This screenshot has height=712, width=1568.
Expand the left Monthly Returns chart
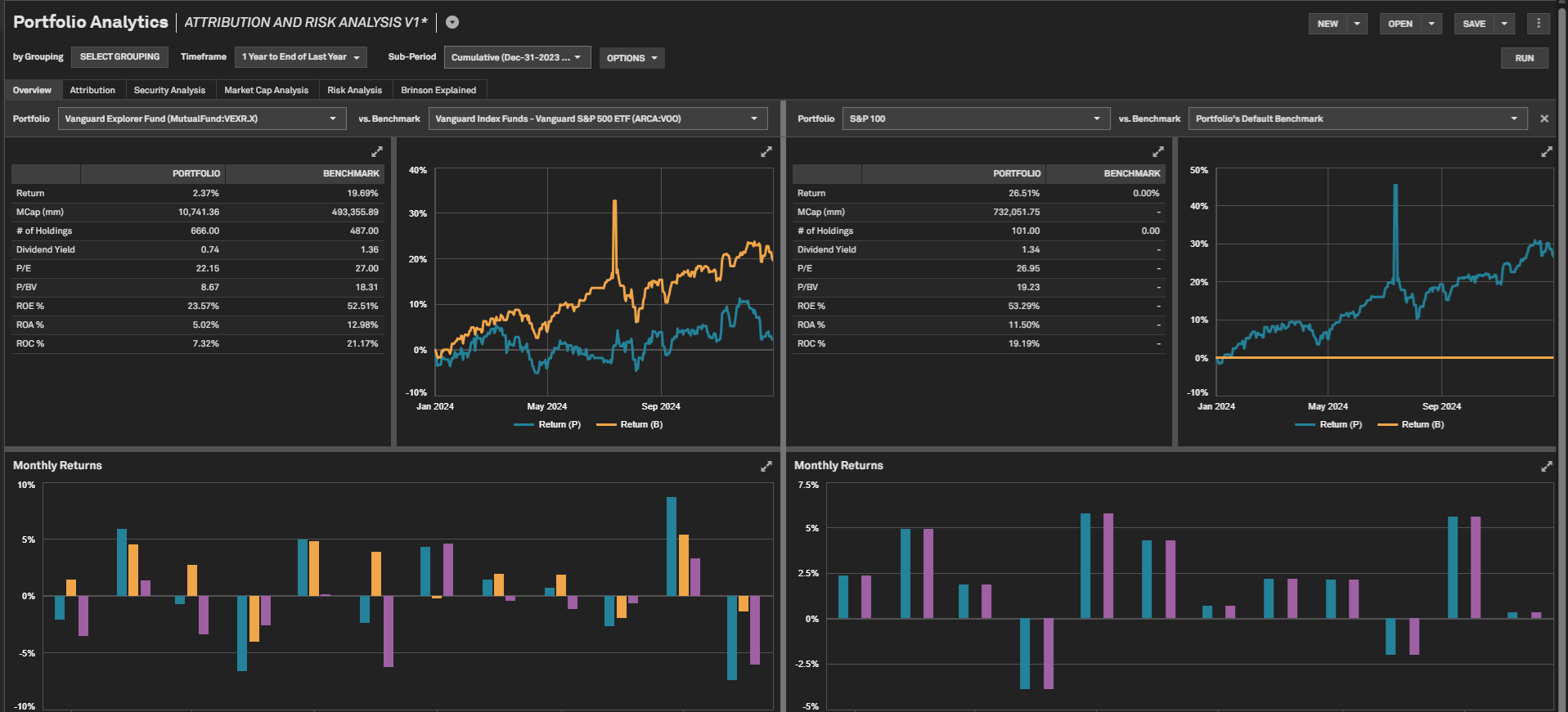(766, 466)
